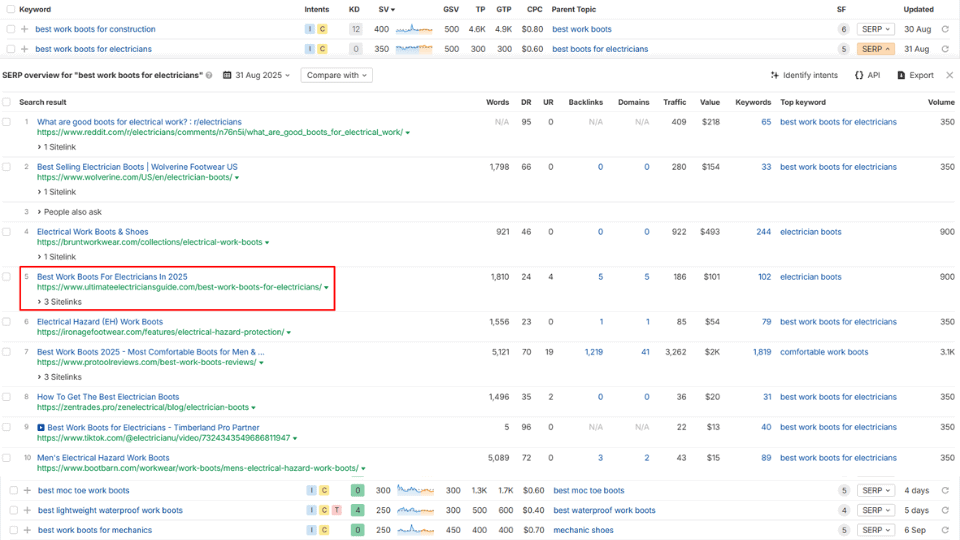Refresh the 'best lightweight waterproof work boots' row
This screenshot has width=960, height=540.
pos(946,510)
